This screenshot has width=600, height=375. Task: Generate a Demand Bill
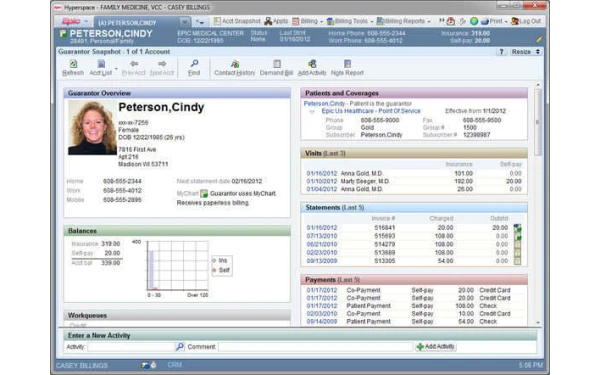tap(276, 68)
